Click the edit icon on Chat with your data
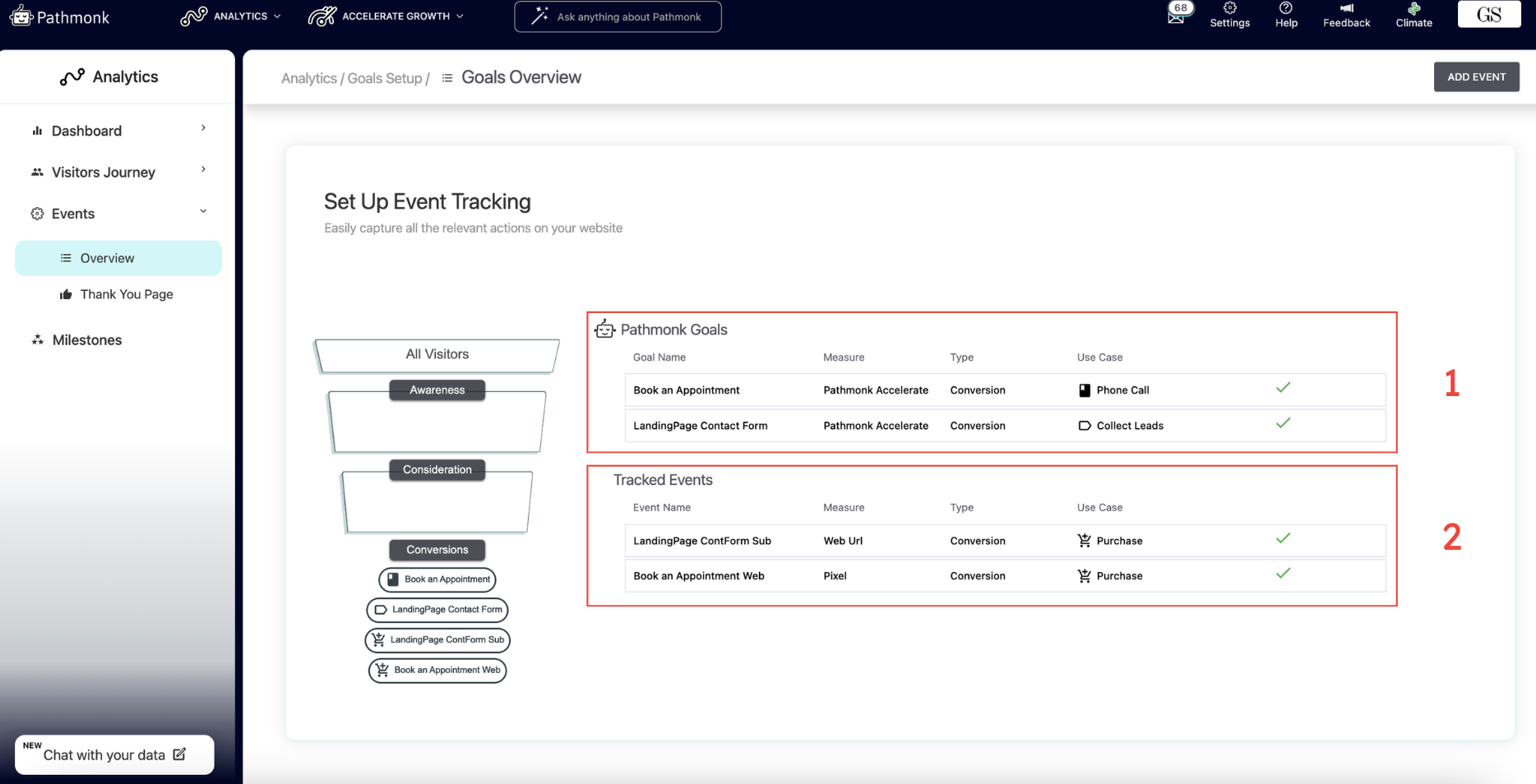 [179, 754]
